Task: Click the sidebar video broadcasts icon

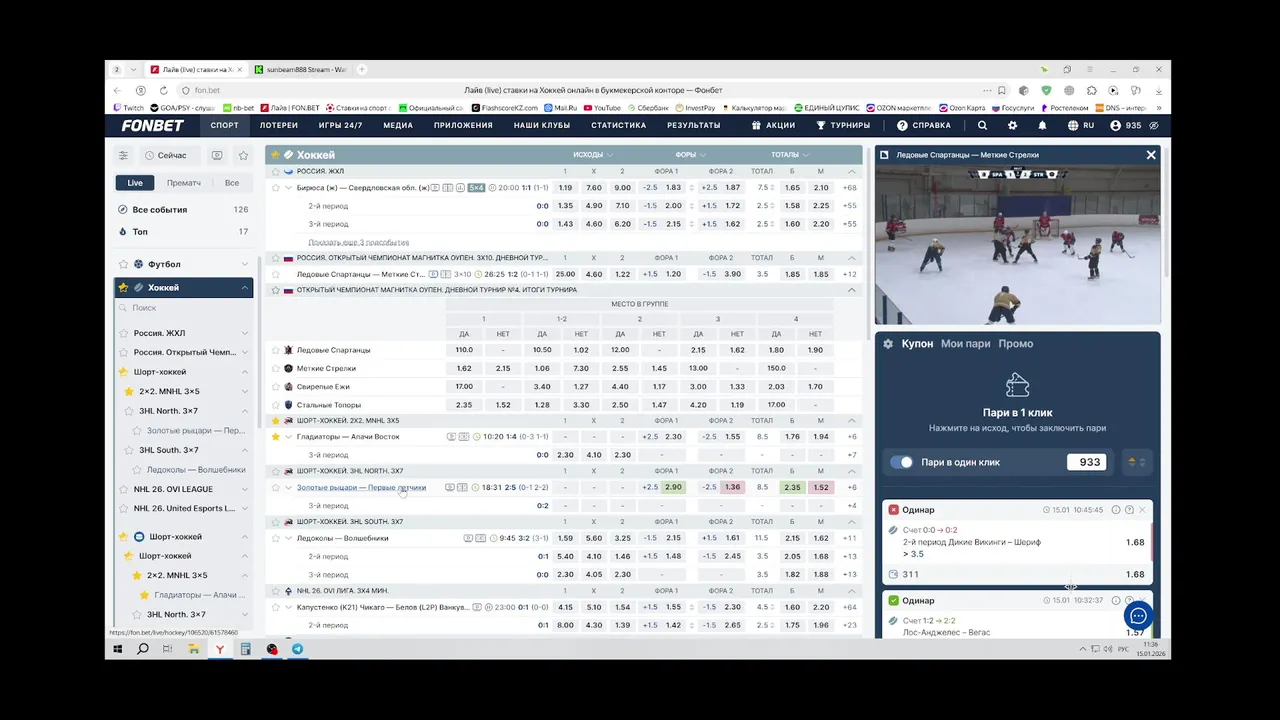Action: 217,155
